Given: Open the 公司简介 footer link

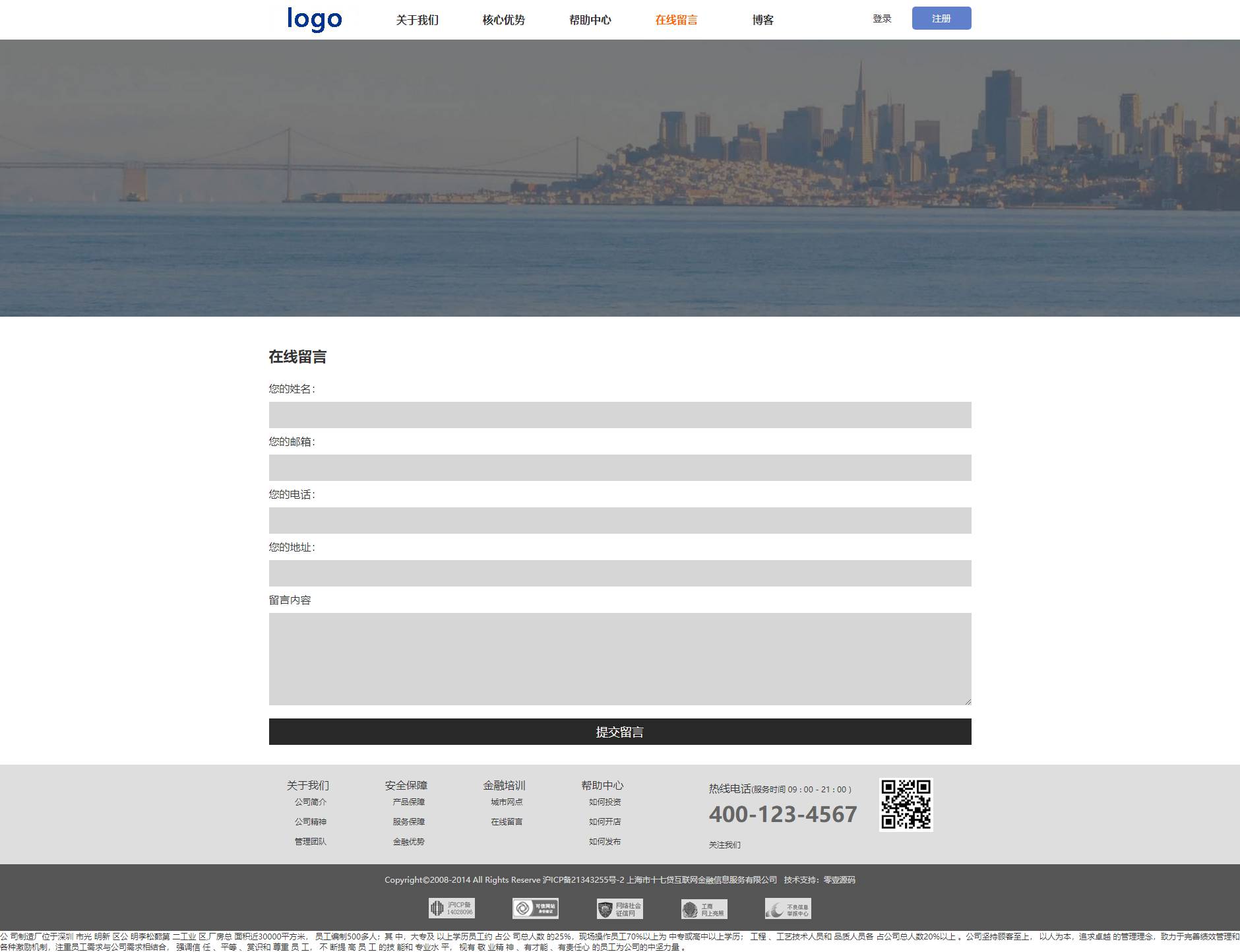Looking at the screenshot, I should coord(311,802).
